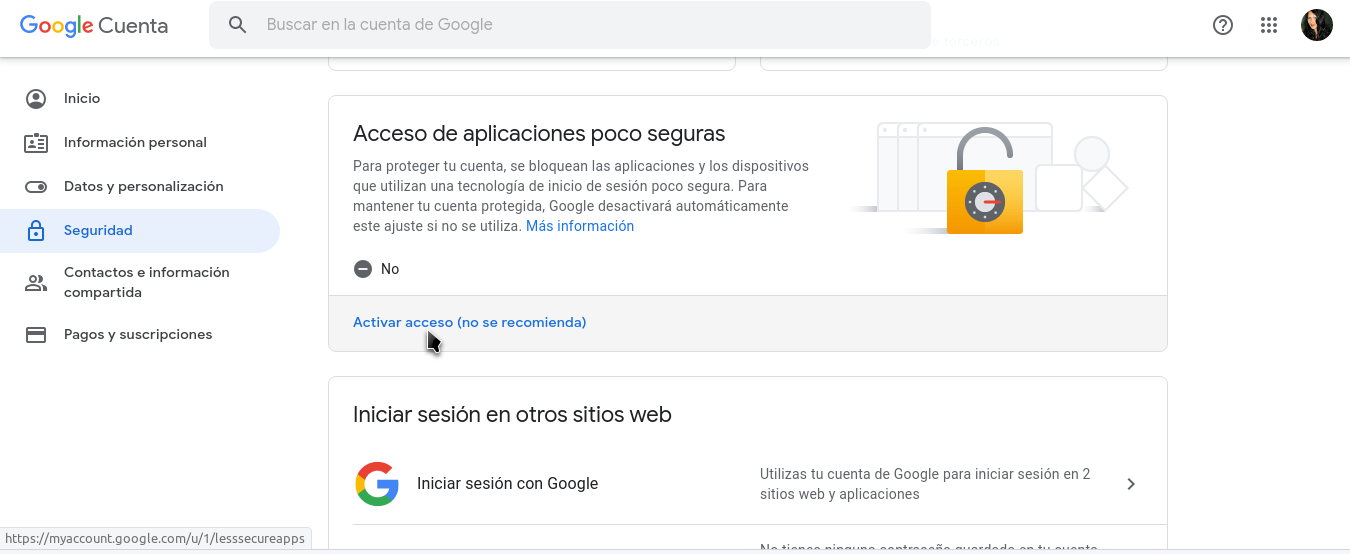Click the No status minus icon
The width and height of the screenshot is (1350, 554).
pyautogui.click(x=362, y=269)
